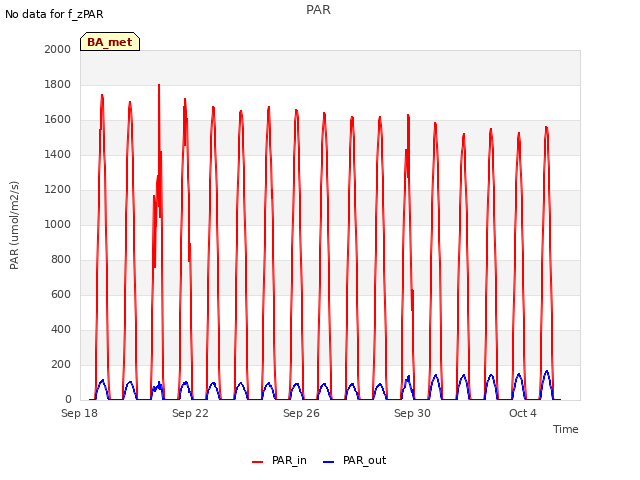This screenshot has height=480, width=640.
Task: Click the 2000 y-axis tick label
Action: coord(58,49)
